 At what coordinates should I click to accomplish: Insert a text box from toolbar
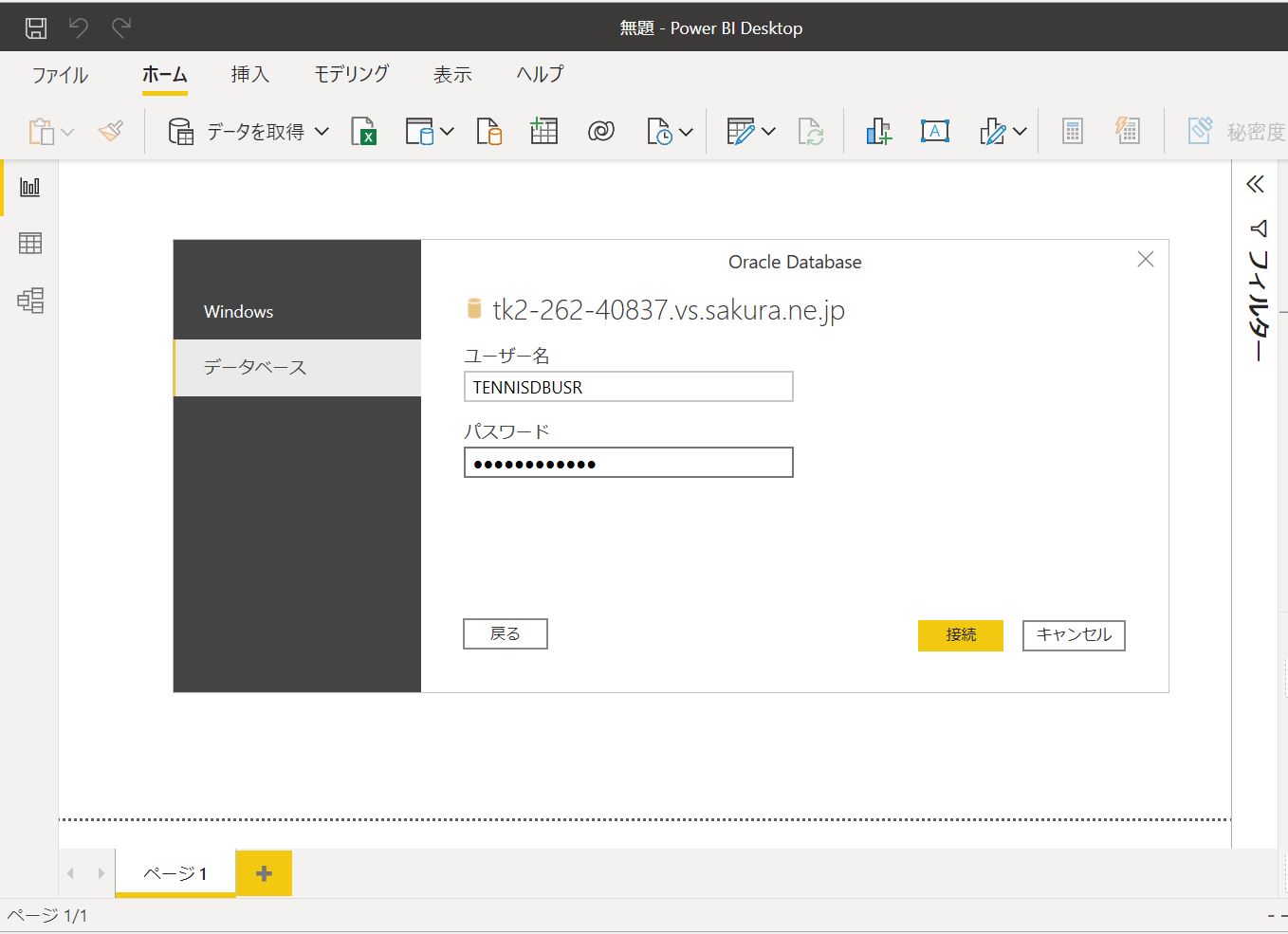pos(934,131)
